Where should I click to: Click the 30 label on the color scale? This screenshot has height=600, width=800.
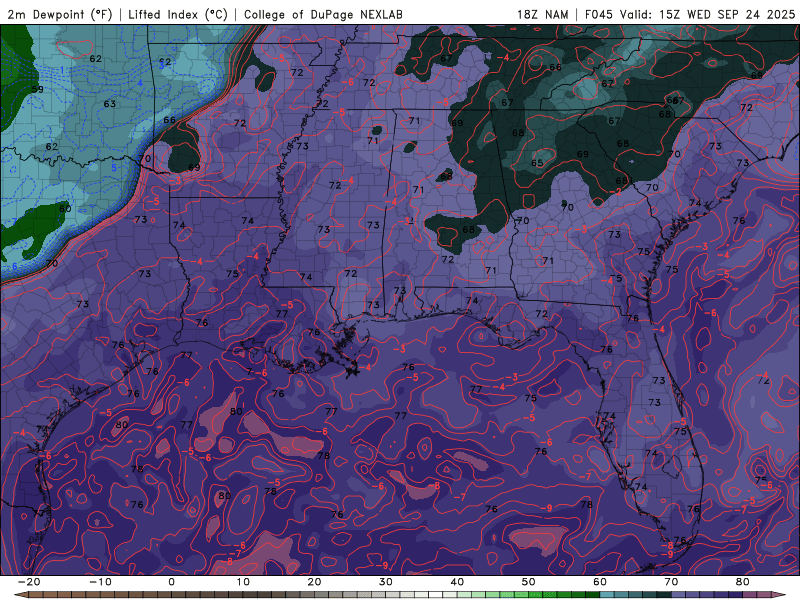point(386,582)
